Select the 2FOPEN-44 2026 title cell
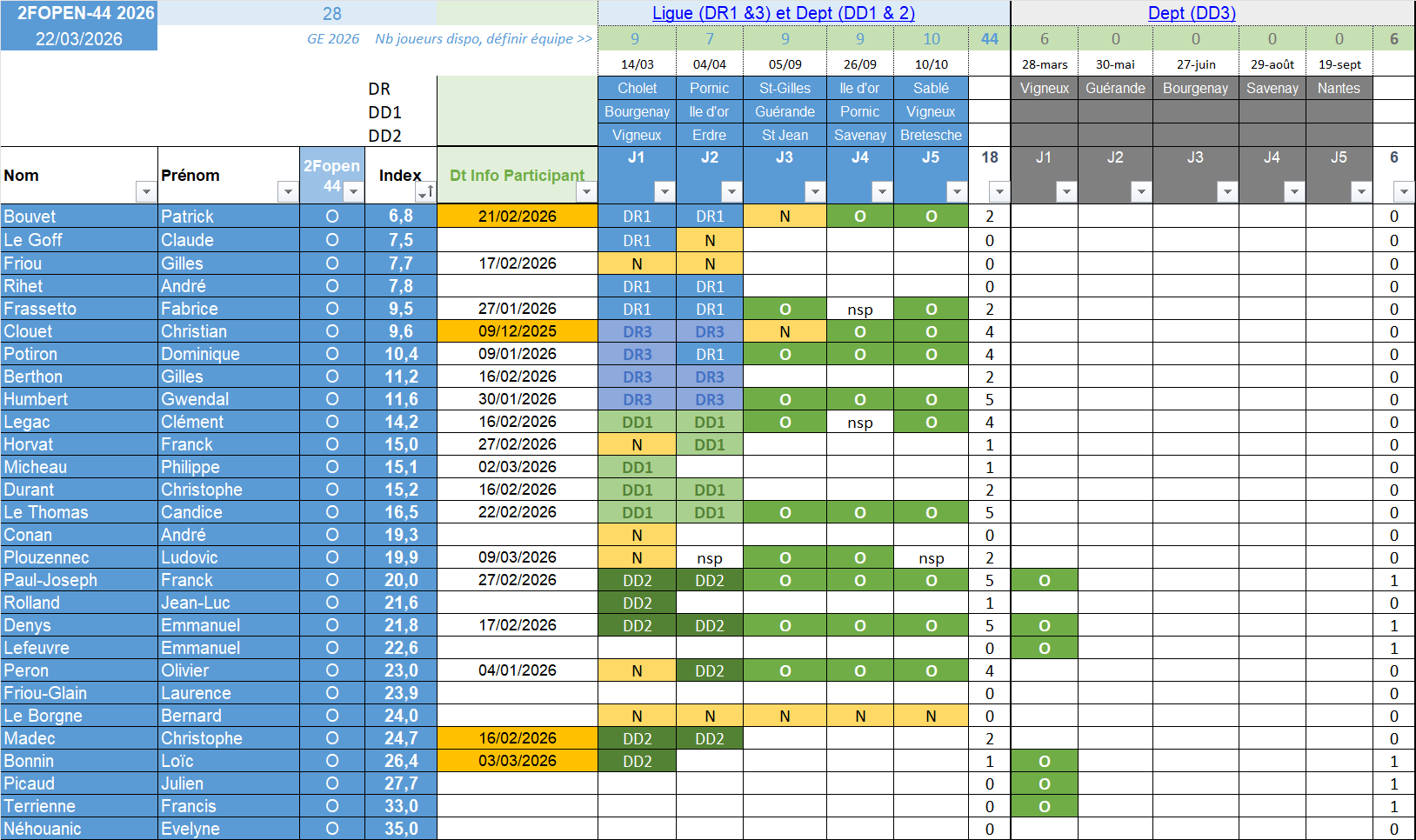 click(x=85, y=13)
